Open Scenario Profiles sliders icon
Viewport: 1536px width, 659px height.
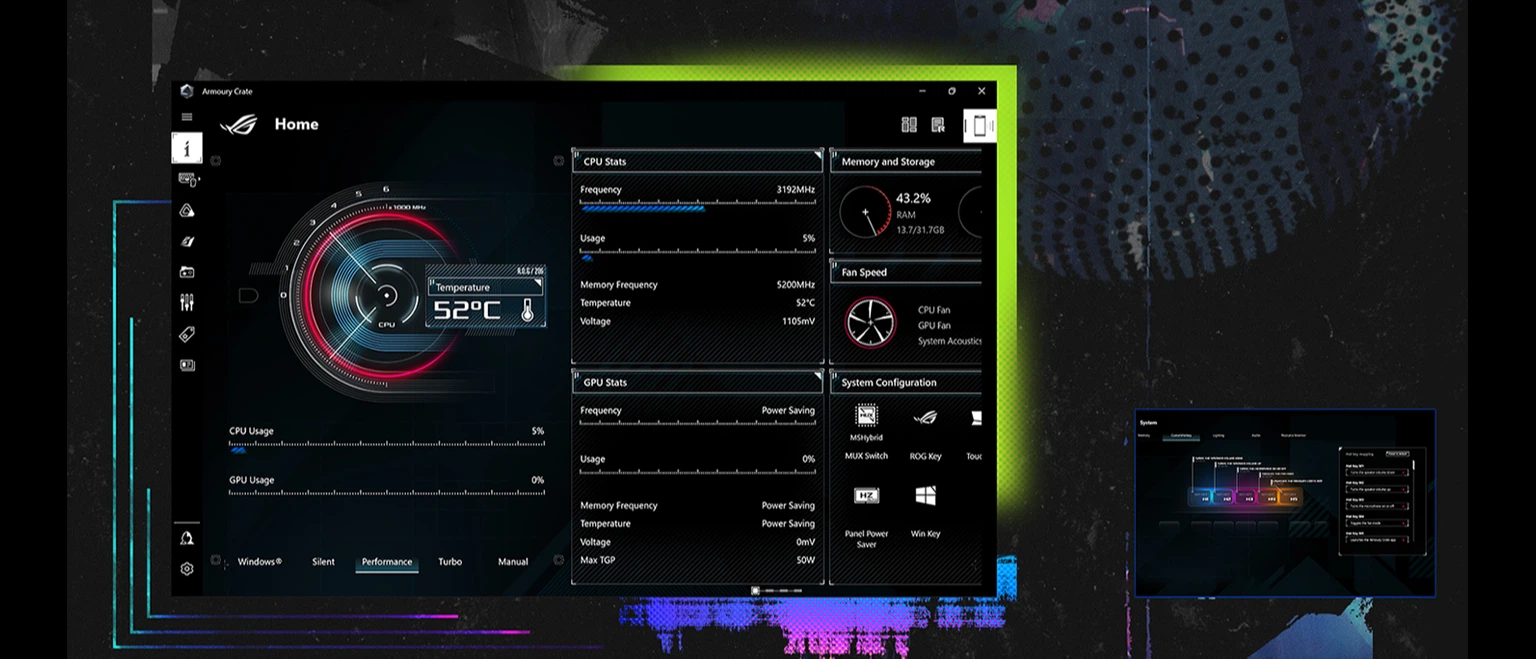(187, 303)
